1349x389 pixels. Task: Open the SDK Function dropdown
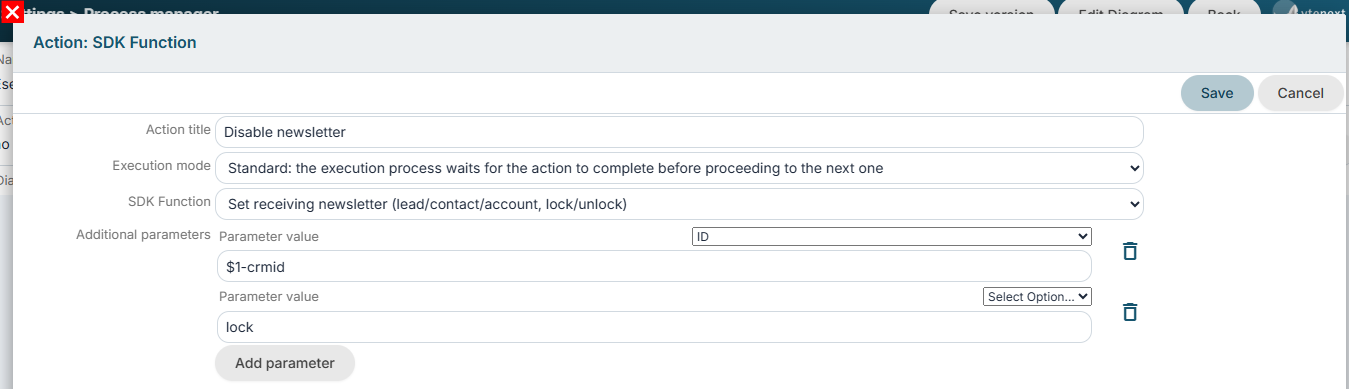click(679, 204)
